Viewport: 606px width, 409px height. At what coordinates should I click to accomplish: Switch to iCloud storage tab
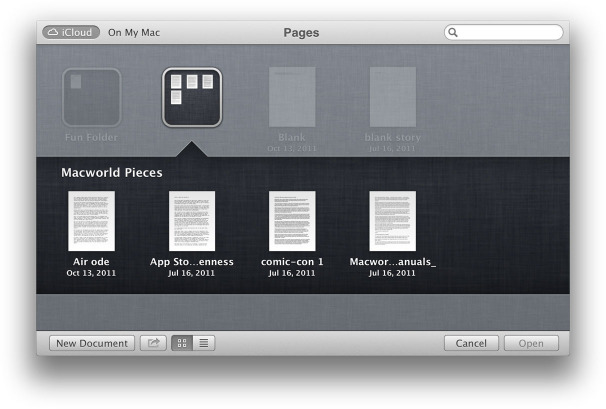tap(71, 32)
